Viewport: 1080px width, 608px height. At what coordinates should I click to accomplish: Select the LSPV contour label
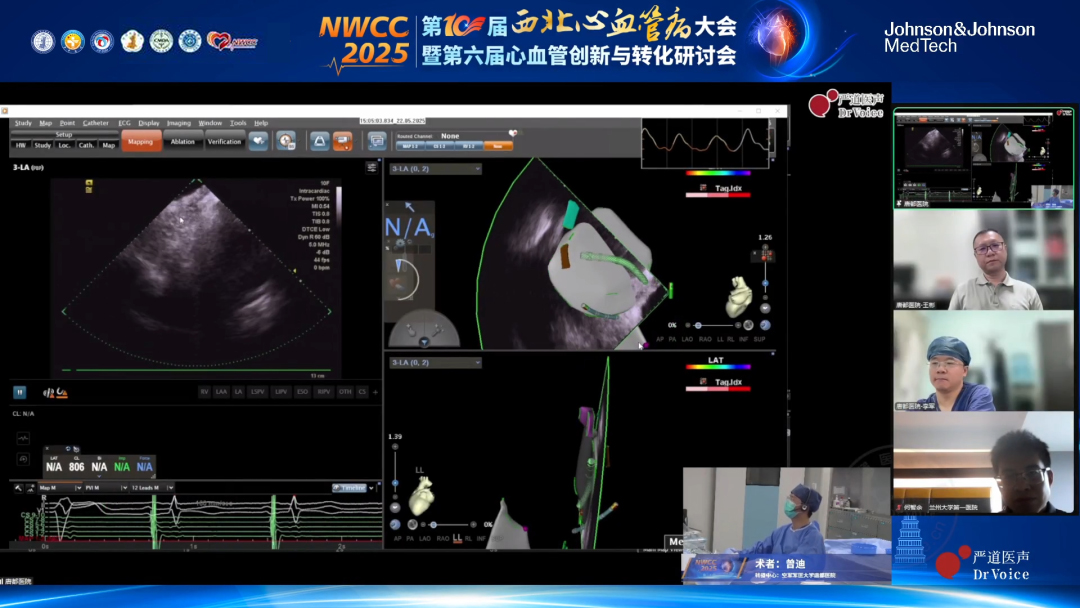(258, 392)
